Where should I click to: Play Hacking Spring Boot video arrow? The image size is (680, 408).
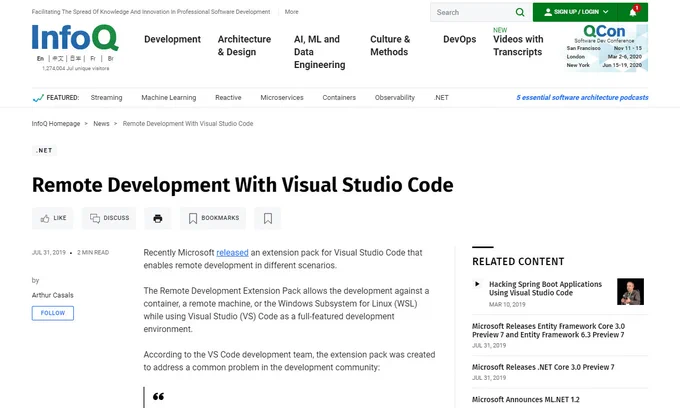click(477, 284)
